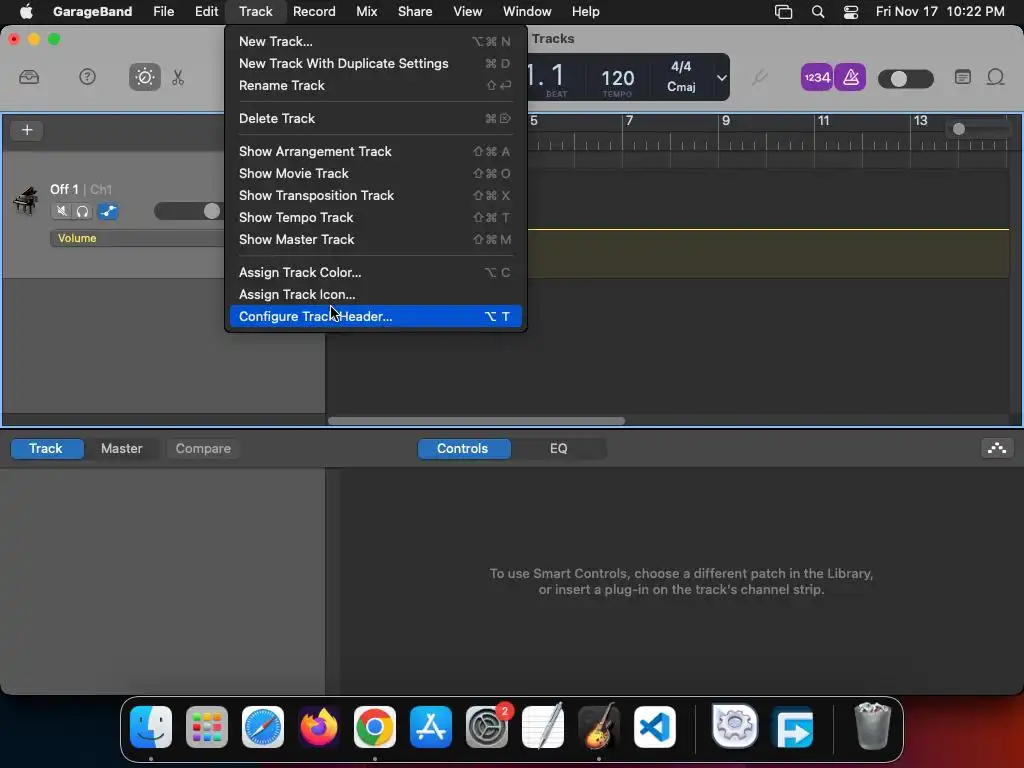Open the Volume automation parameter dropdown
Screen dimensions: 1024x768
pyautogui.click(x=137, y=238)
